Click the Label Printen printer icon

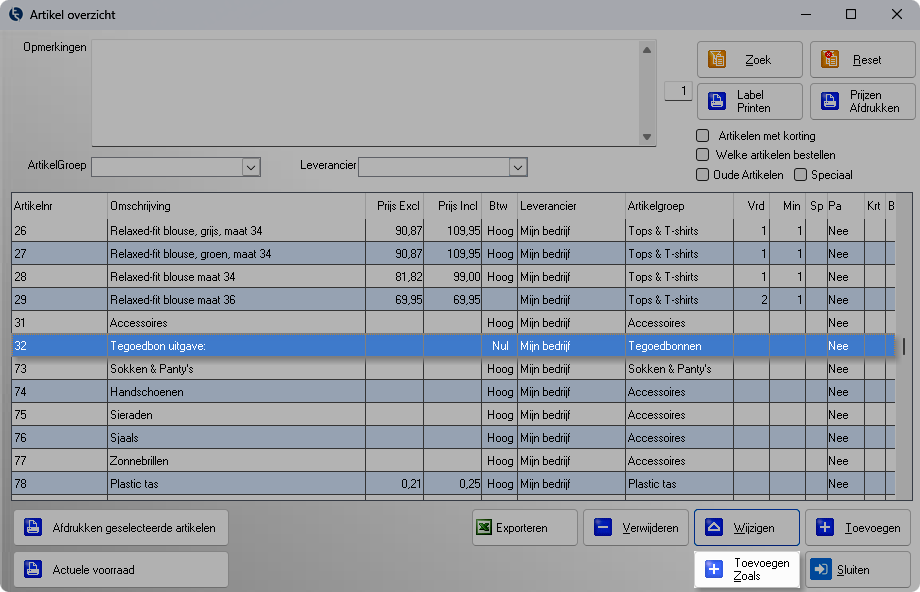(x=717, y=101)
